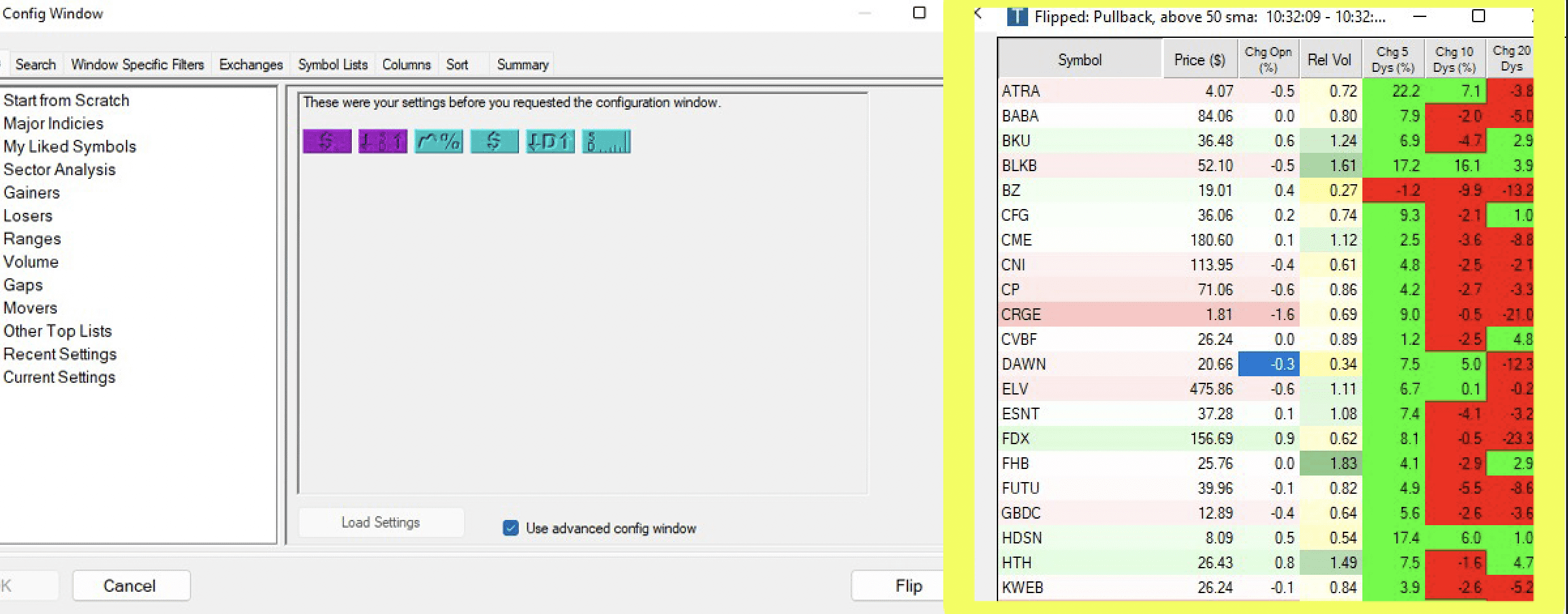This screenshot has height=614, width=1568.
Task: Sort by the Rel Vol column header
Action: pos(1330,59)
